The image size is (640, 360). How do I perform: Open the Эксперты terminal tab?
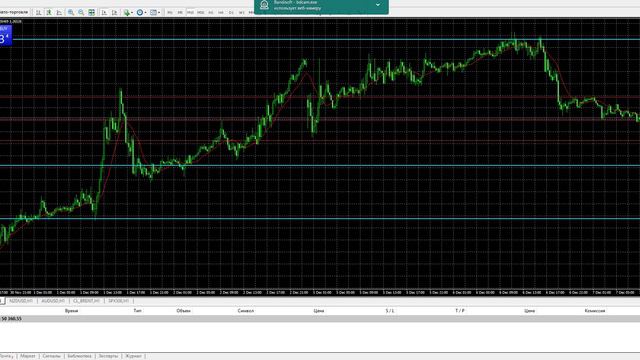pos(108,356)
